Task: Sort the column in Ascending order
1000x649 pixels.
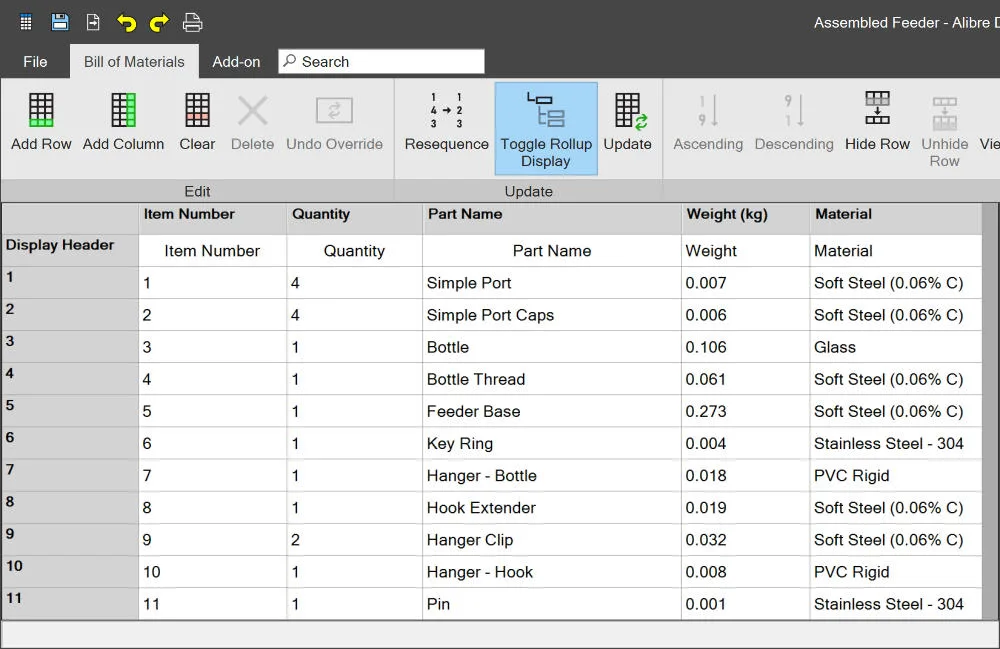Action: point(708,122)
